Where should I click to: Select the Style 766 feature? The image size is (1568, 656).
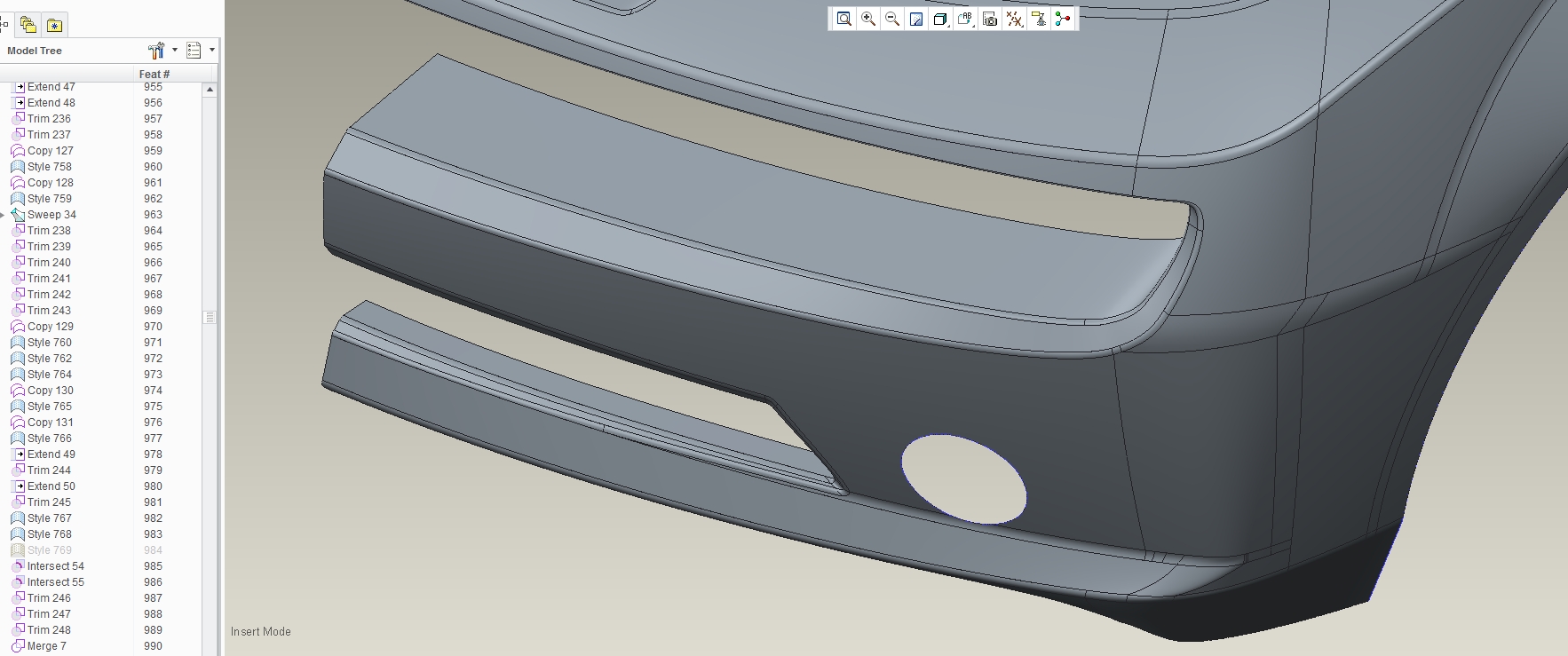pyautogui.click(x=50, y=439)
